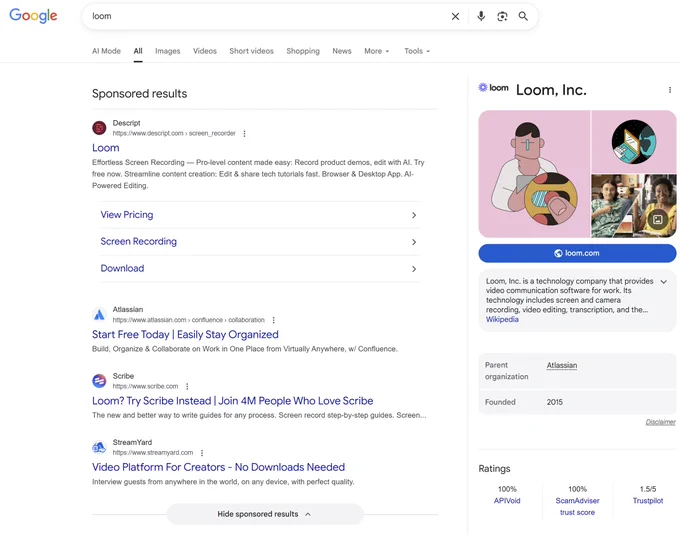This screenshot has width=680, height=535.
Task: Collapse with Hide sponsored results button
Action: 265,514
